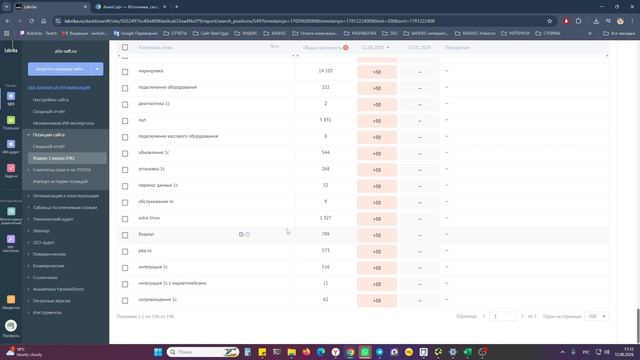
Task: Click the Windows taskbar search box
Action: [203, 352]
